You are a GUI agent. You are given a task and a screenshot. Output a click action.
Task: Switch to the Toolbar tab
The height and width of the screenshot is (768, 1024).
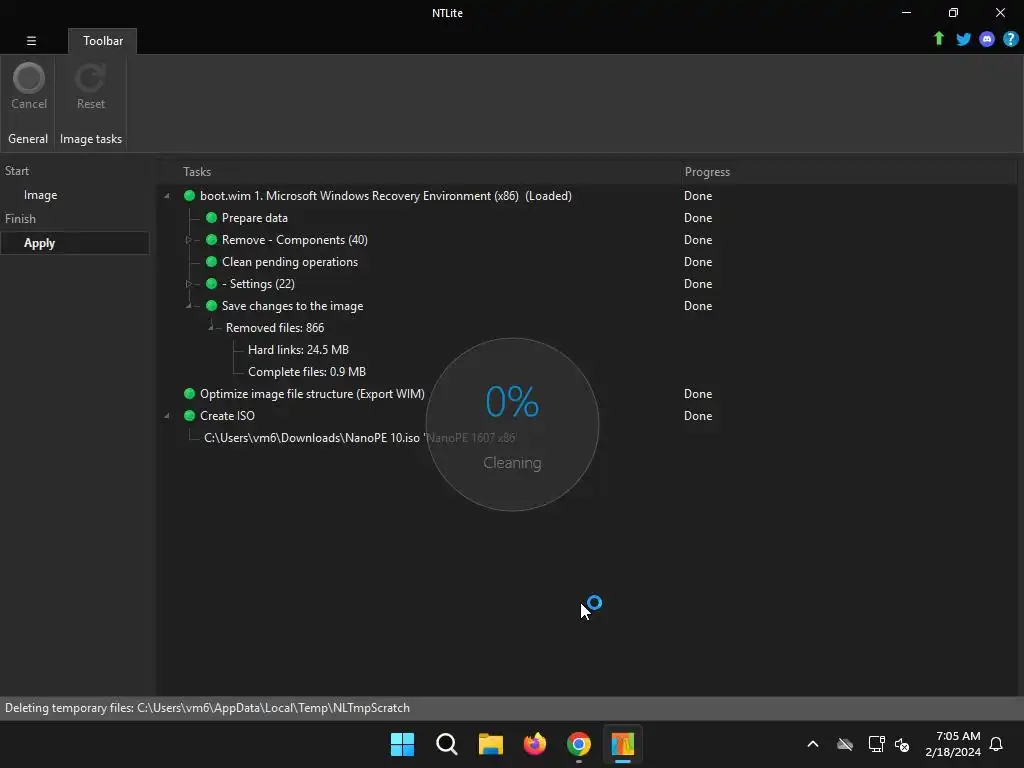pos(103,40)
